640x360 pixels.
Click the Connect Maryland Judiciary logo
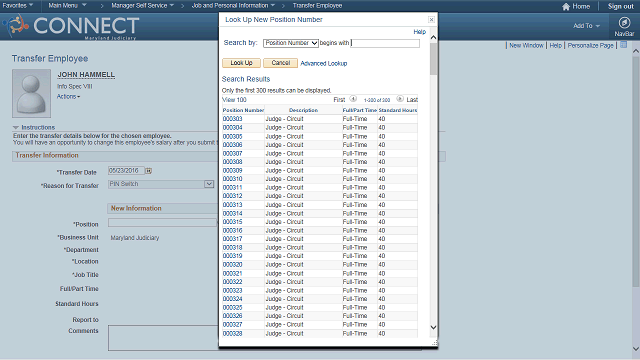pyautogui.click(x=71, y=27)
